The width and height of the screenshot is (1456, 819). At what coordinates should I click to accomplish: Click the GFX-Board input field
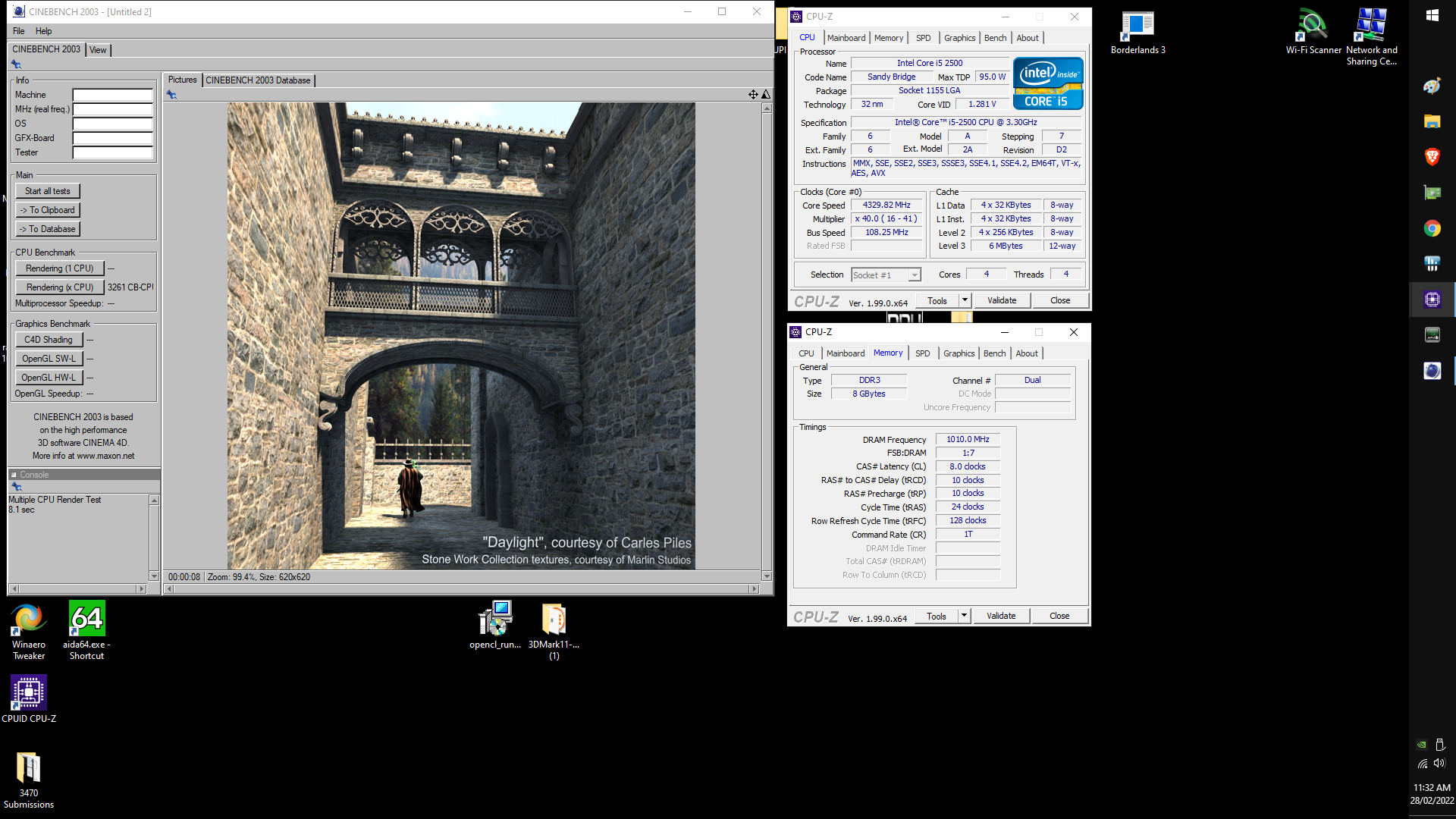tap(112, 138)
